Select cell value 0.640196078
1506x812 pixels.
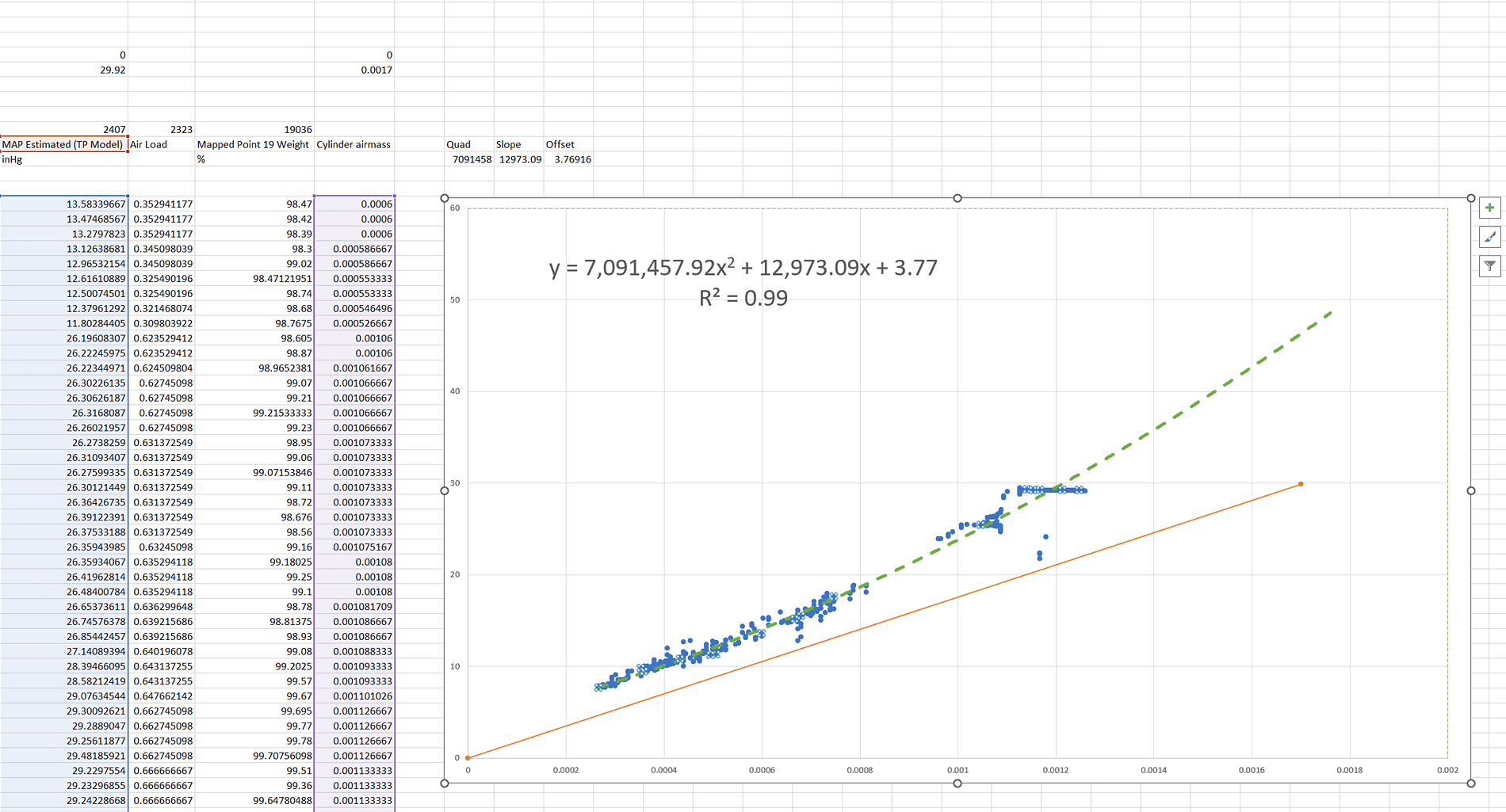[x=161, y=651]
